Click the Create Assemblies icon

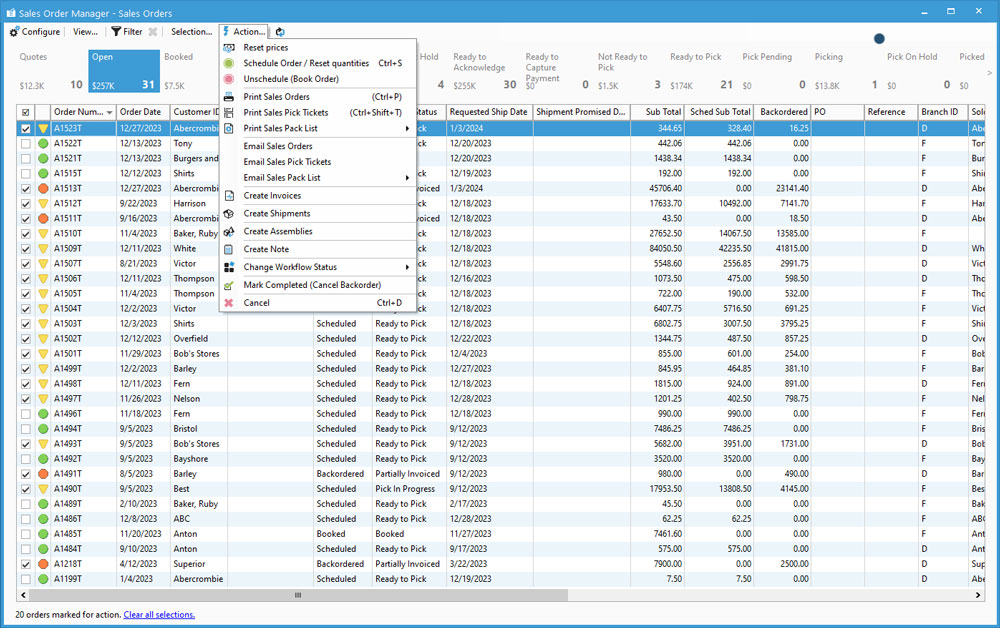click(x=229, y=232)
